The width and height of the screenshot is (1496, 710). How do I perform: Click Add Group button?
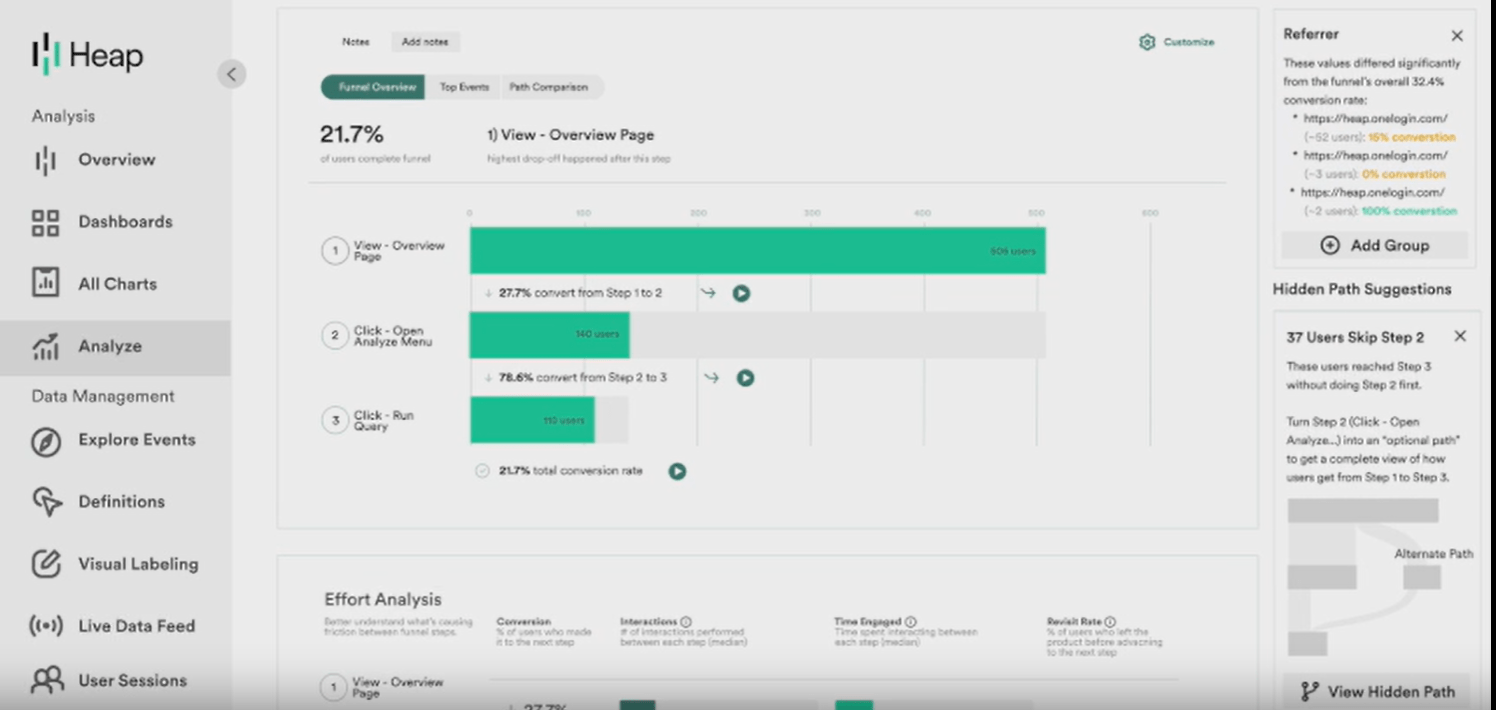(1375, 245)
